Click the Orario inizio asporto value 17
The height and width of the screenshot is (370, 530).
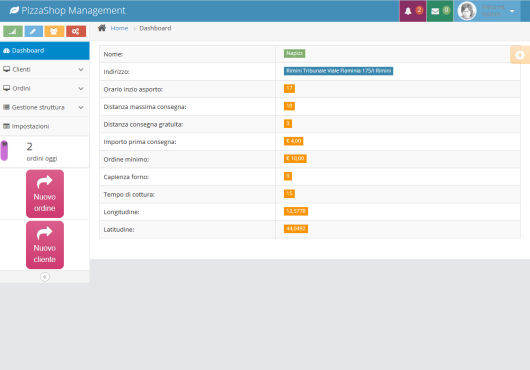(x=289, y=89)
